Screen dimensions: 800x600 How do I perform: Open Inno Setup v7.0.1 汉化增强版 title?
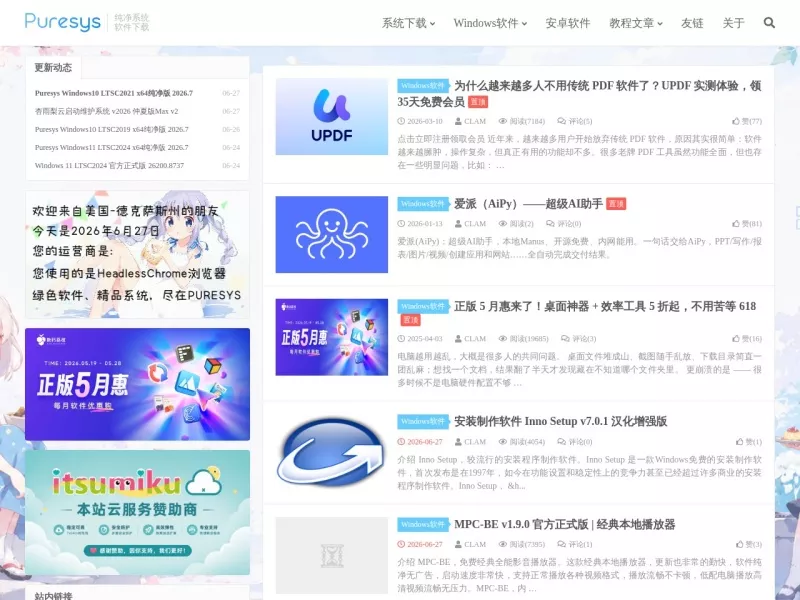560,421
